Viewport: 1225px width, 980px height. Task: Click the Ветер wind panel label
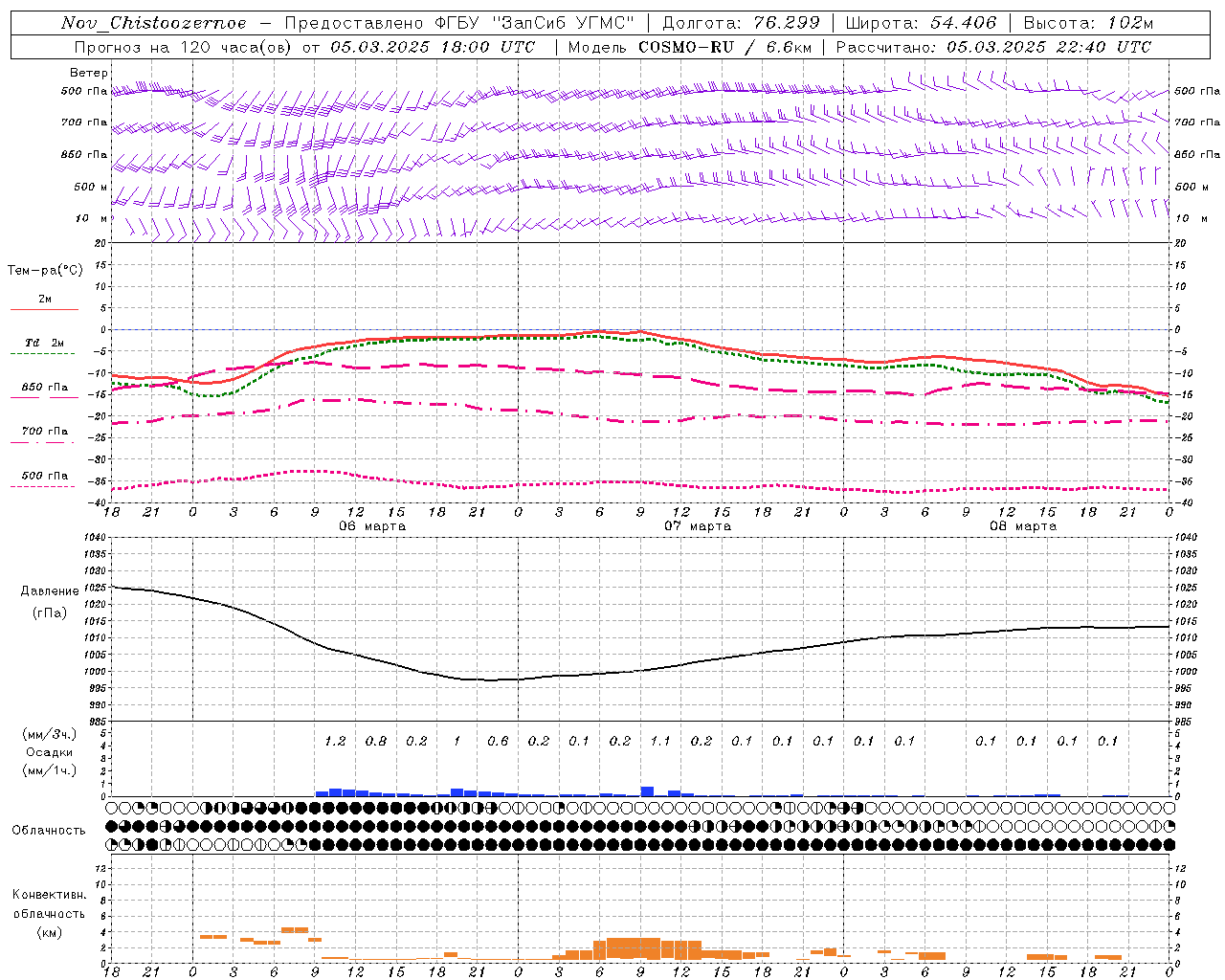point(89,73)
